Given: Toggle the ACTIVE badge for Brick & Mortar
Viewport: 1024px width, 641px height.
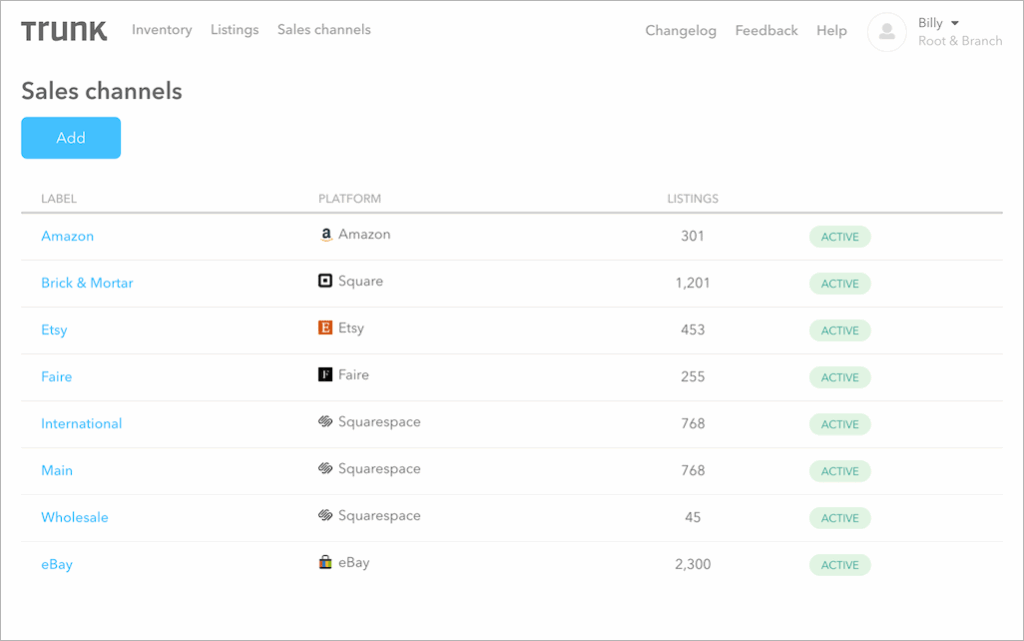Looking at the screenshot, I should coord(839,283).
